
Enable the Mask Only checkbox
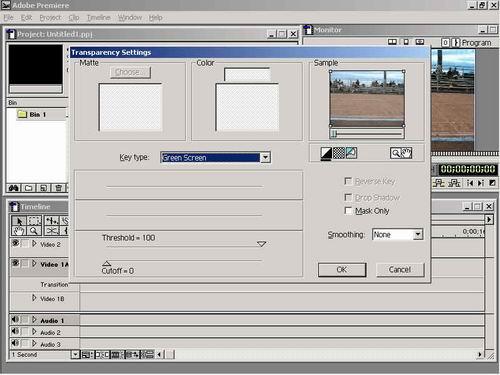[x=348, y=211]
